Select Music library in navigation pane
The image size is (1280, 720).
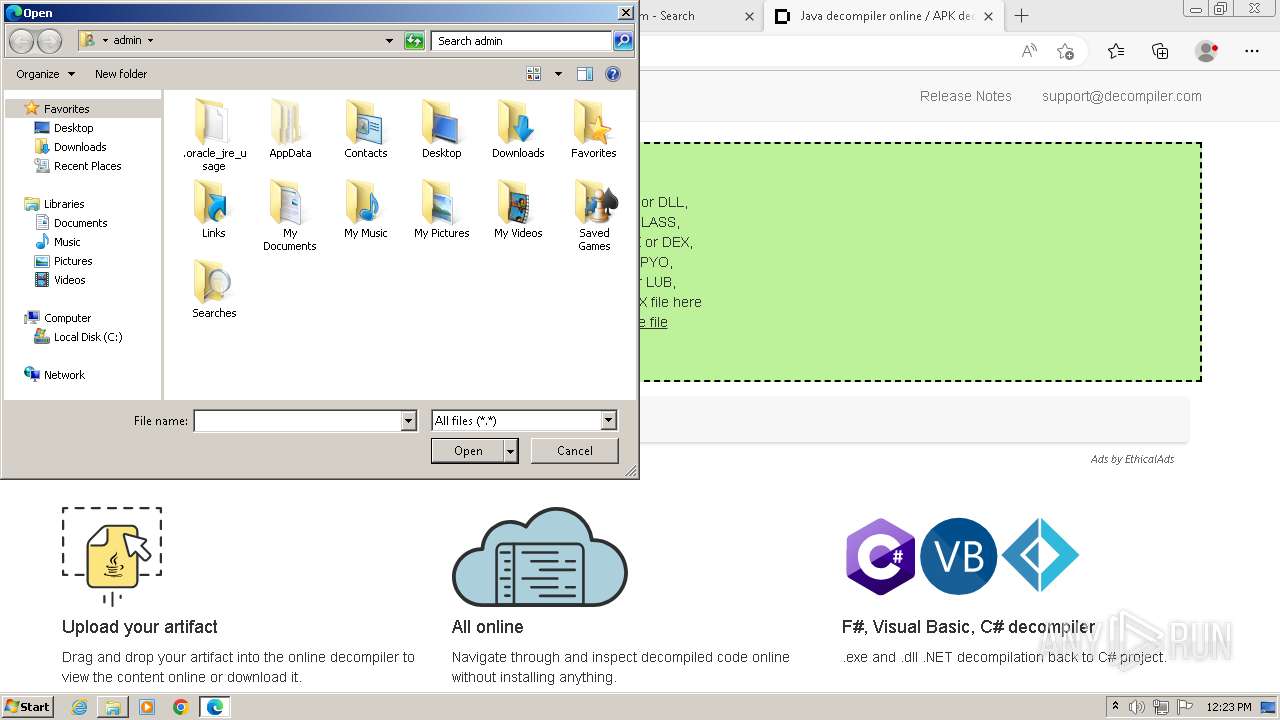click(x=67, y=242)
